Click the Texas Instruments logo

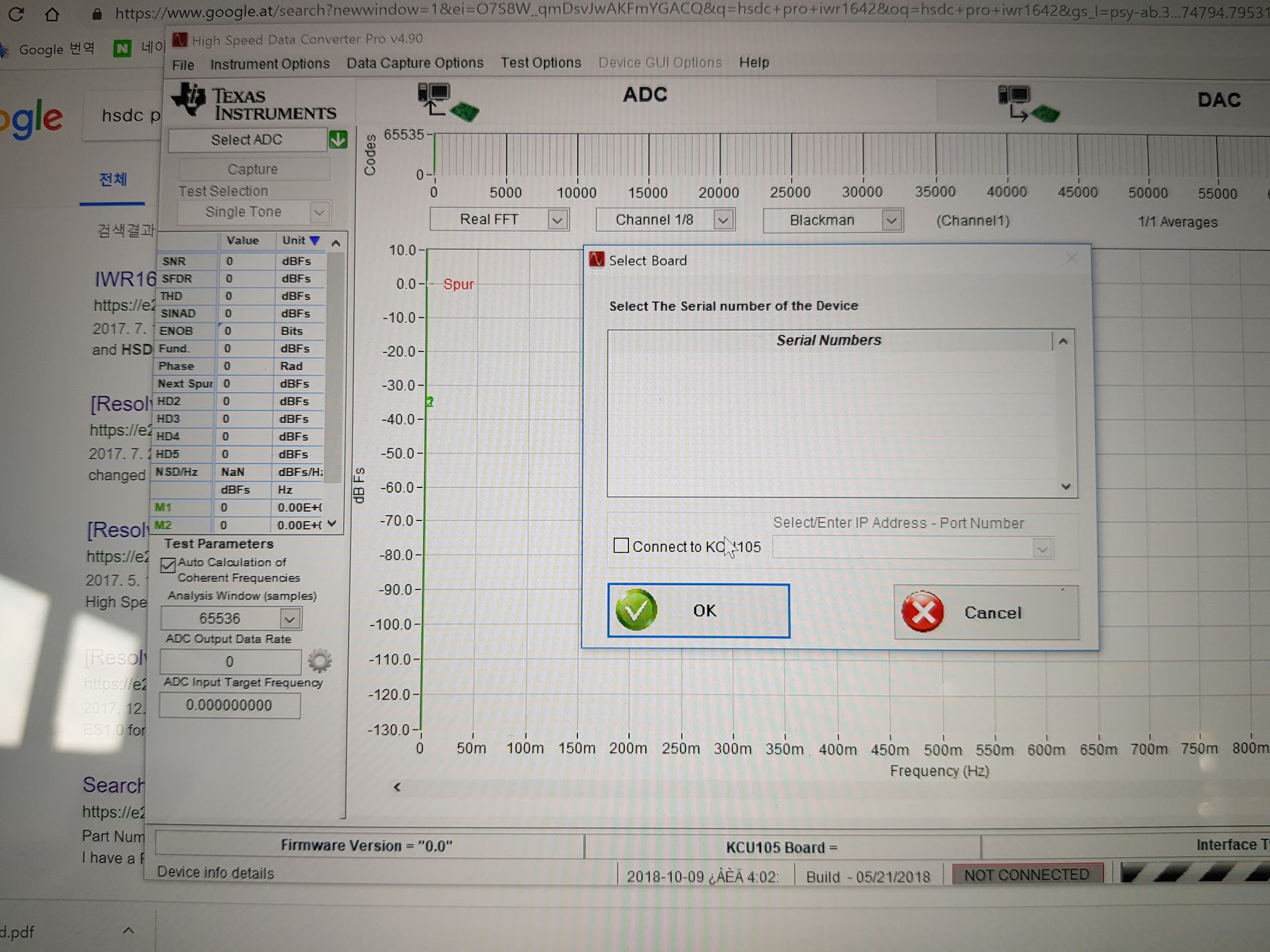[253, 104]
